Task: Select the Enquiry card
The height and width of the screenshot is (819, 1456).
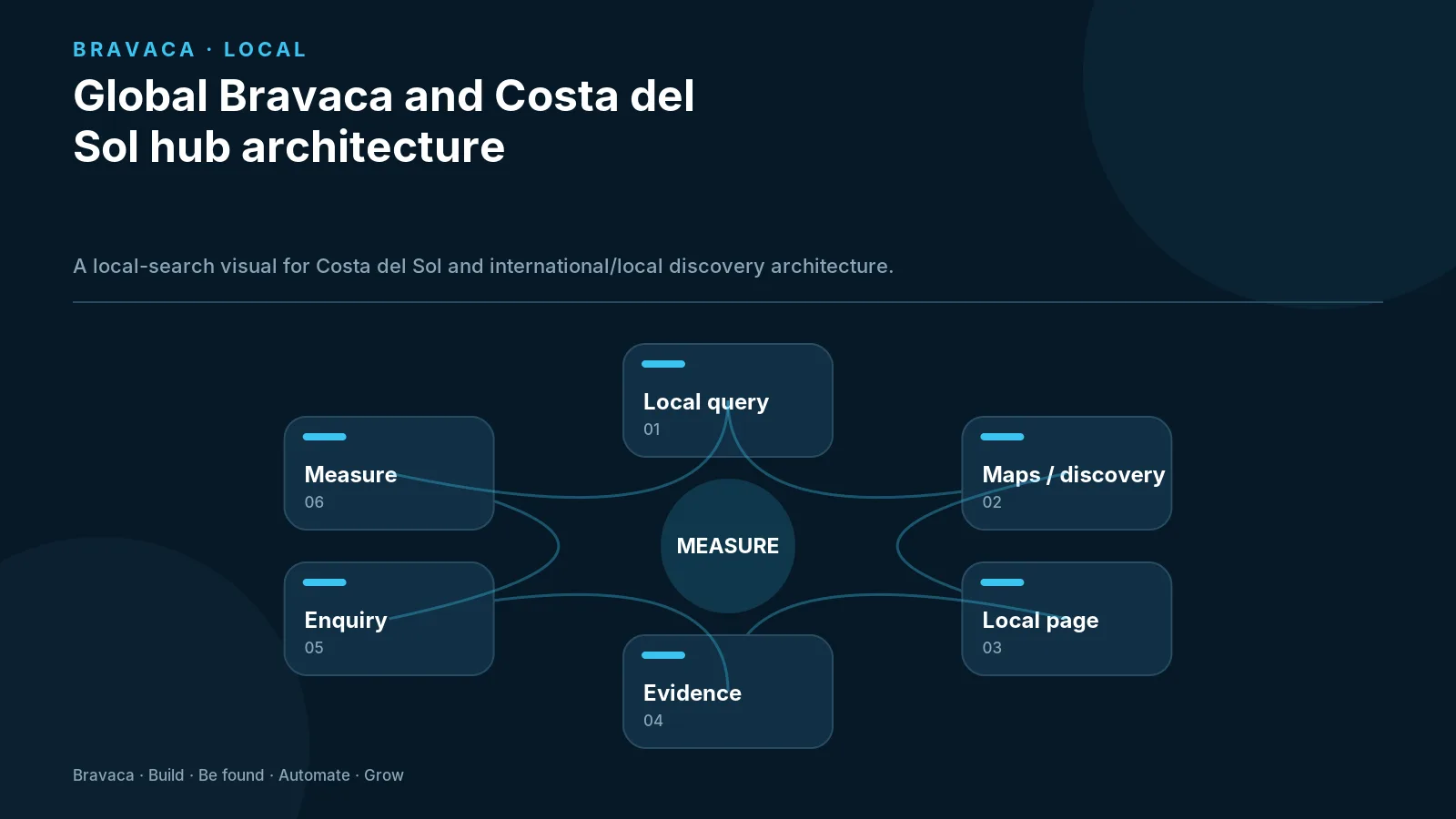Action: click(x=389, y=619)
